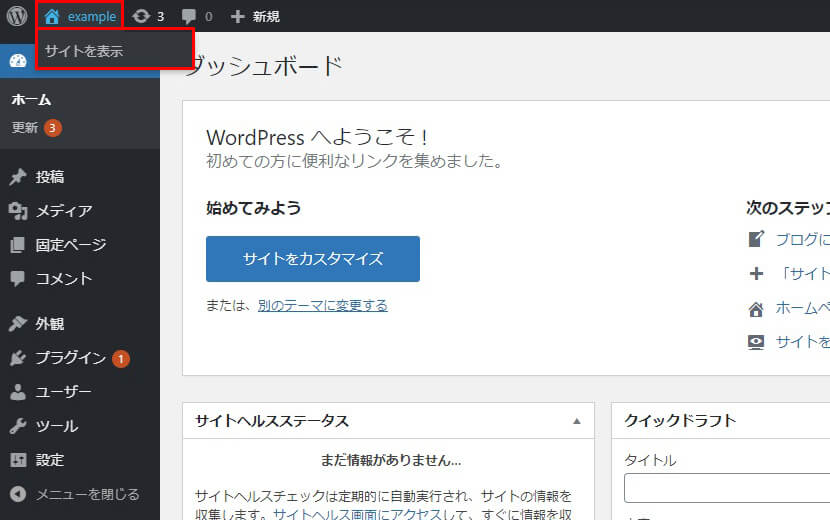
Task: Click サイトをカスタマイズ button
Action: 313,259
